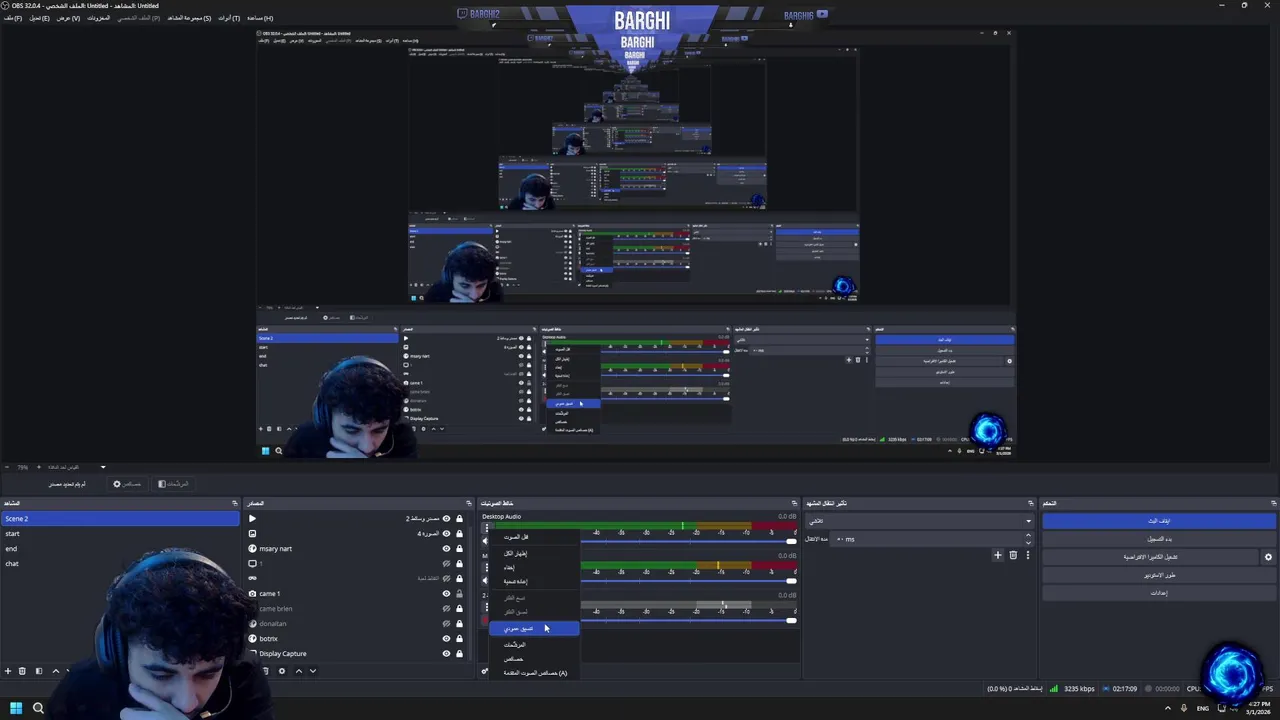Viewport: 1280px width, 720px height.
Task: Open the preview zoom percentage dropdown
Action: pos(102,467)
